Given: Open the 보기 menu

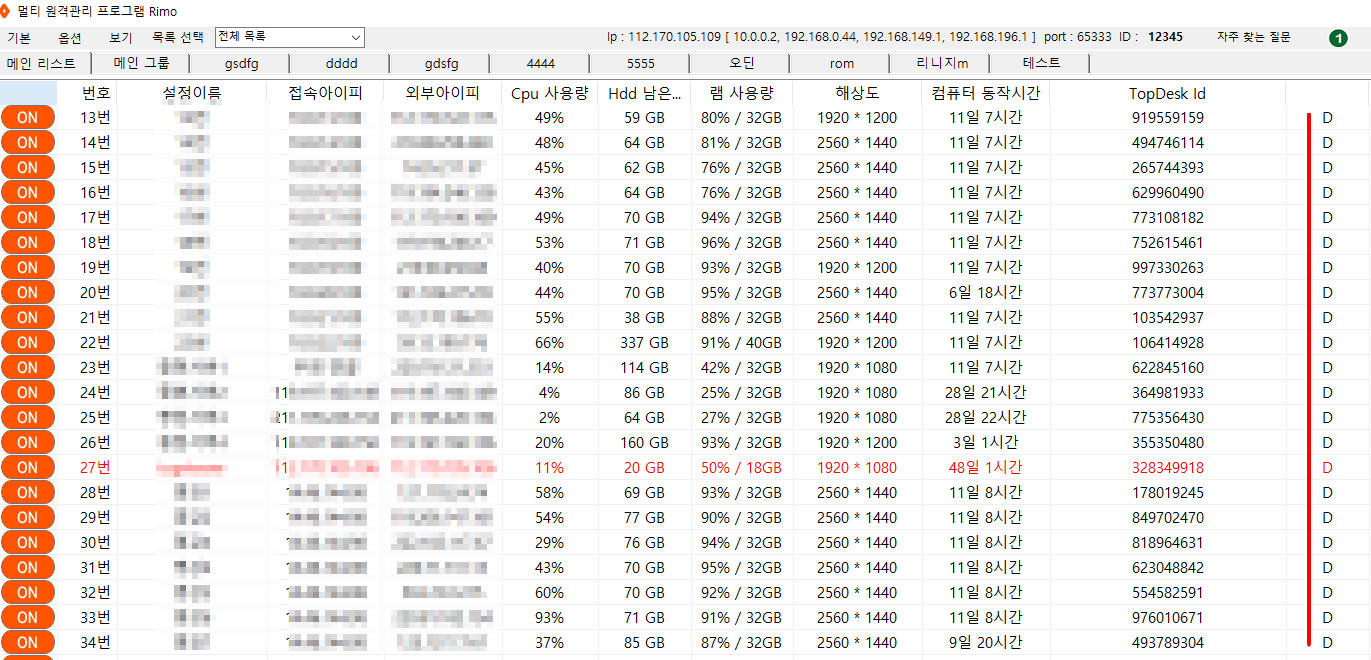Looking at the screenshot, I should click(121, 37).
